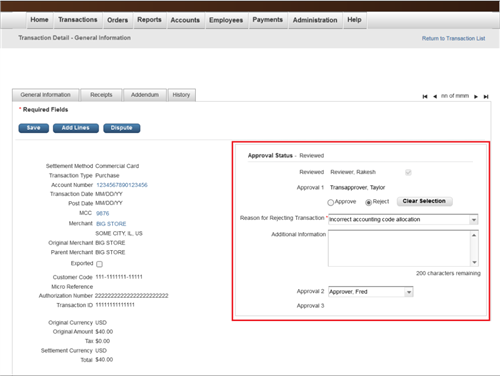
Task: Open the Payments menu
Action: click(268, 20)
